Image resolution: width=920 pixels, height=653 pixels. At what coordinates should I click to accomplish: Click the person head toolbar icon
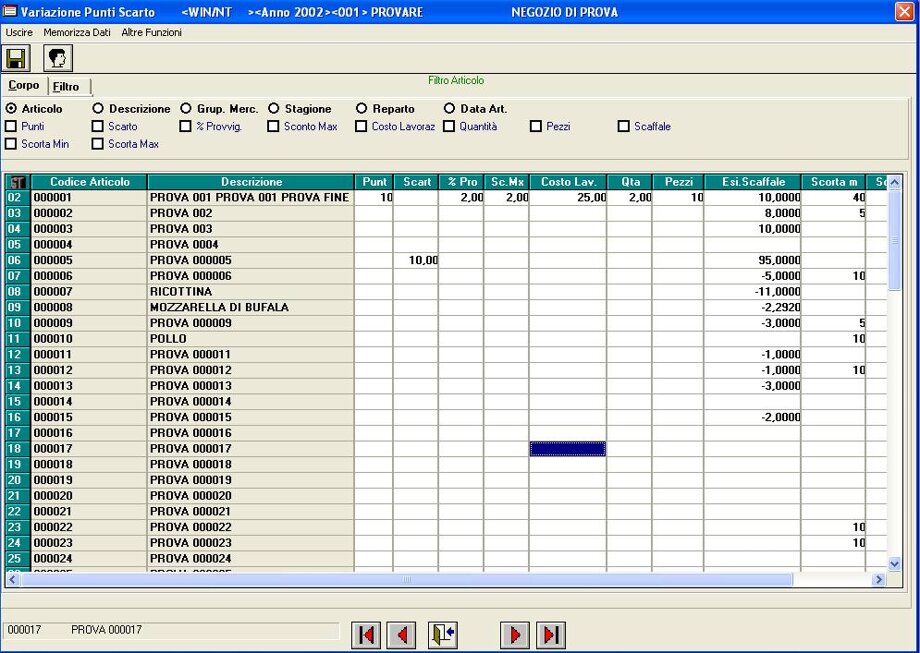pos(58,58)
